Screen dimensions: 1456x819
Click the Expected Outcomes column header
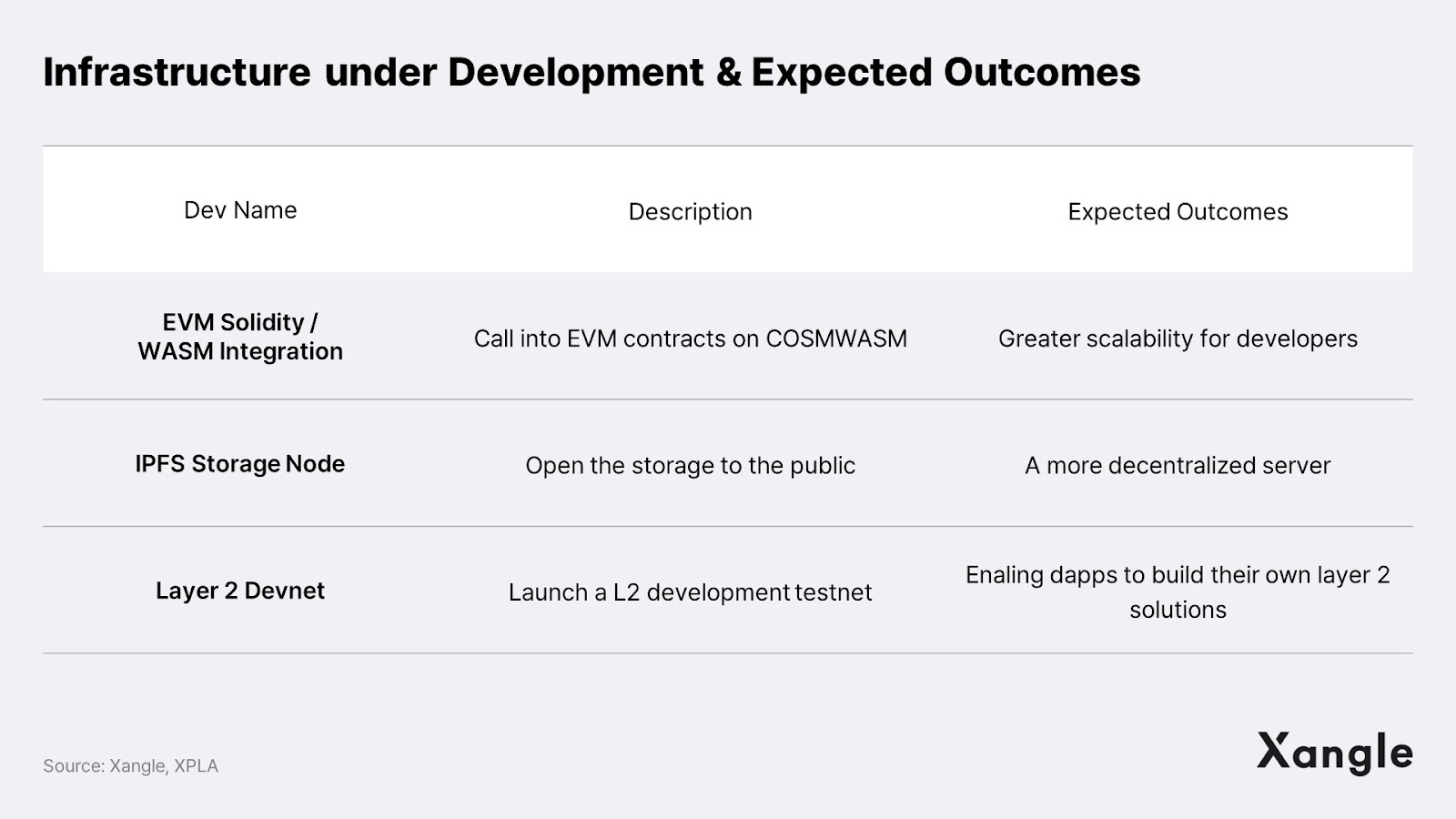point(1178,212)
